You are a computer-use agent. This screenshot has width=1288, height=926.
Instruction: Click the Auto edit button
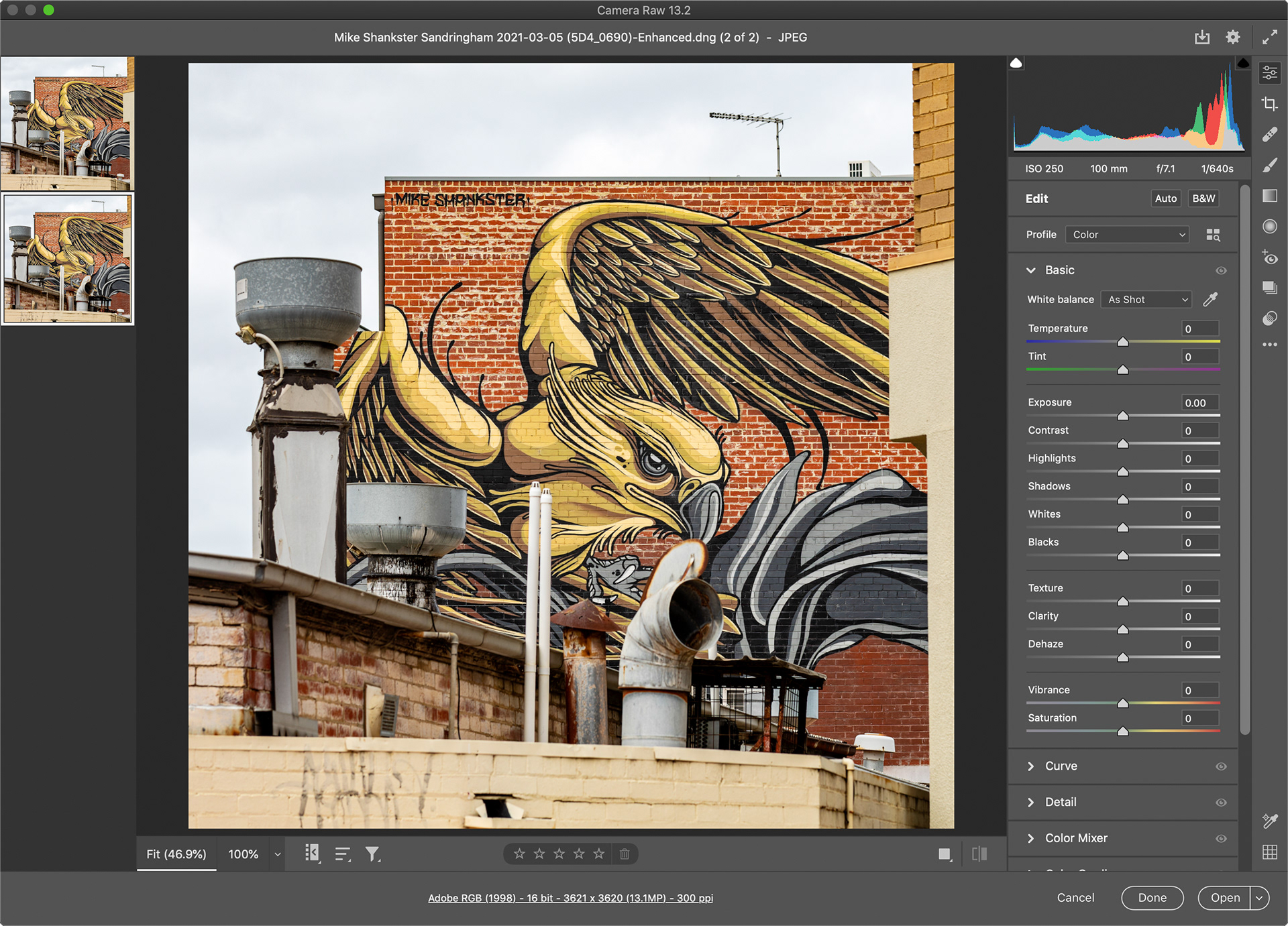click(x=1165, y=198)
